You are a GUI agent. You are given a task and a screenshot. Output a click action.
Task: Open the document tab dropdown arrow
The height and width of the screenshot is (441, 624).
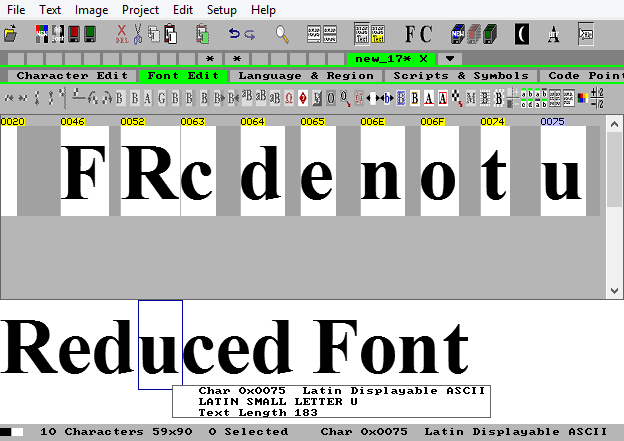point(450,59)
